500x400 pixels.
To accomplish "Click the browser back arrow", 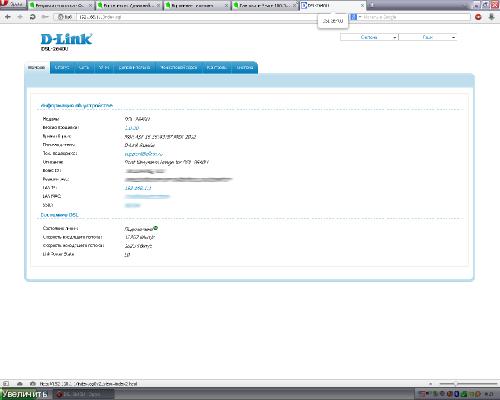I will tap(8, 17).
